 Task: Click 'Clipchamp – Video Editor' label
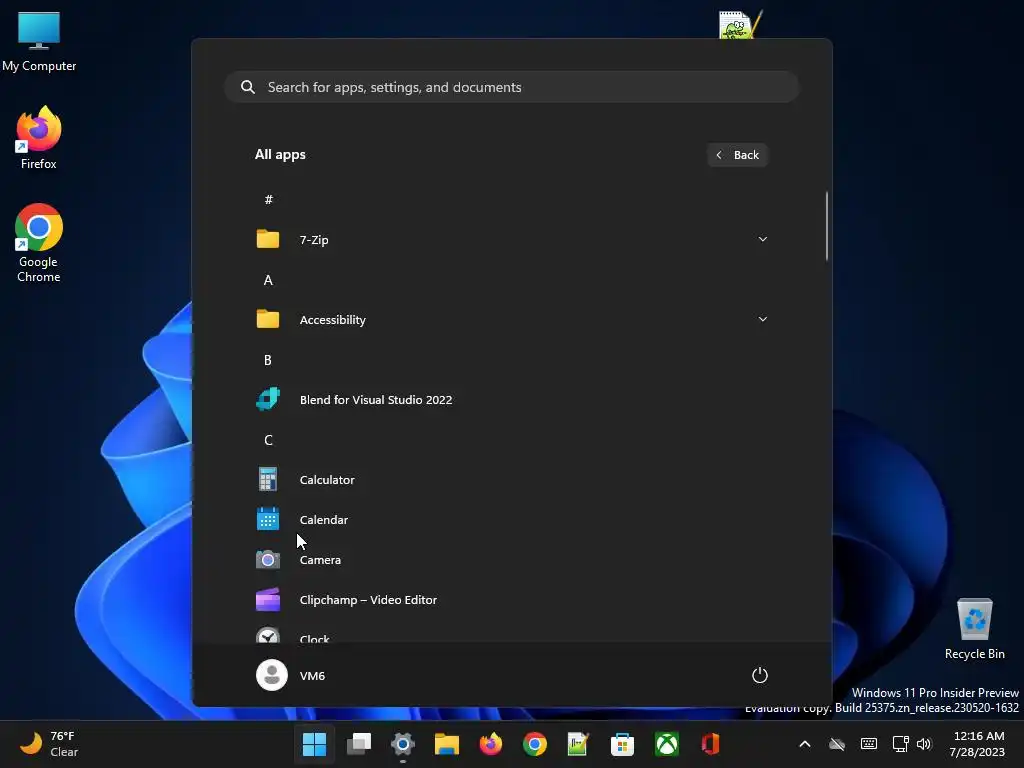[368, 600]
